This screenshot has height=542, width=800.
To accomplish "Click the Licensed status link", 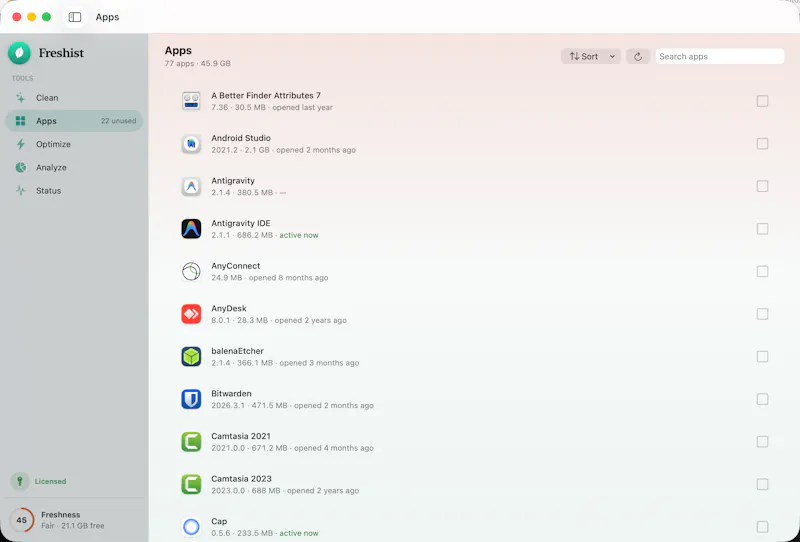I will pyautogui.click(x=50, y=481).
